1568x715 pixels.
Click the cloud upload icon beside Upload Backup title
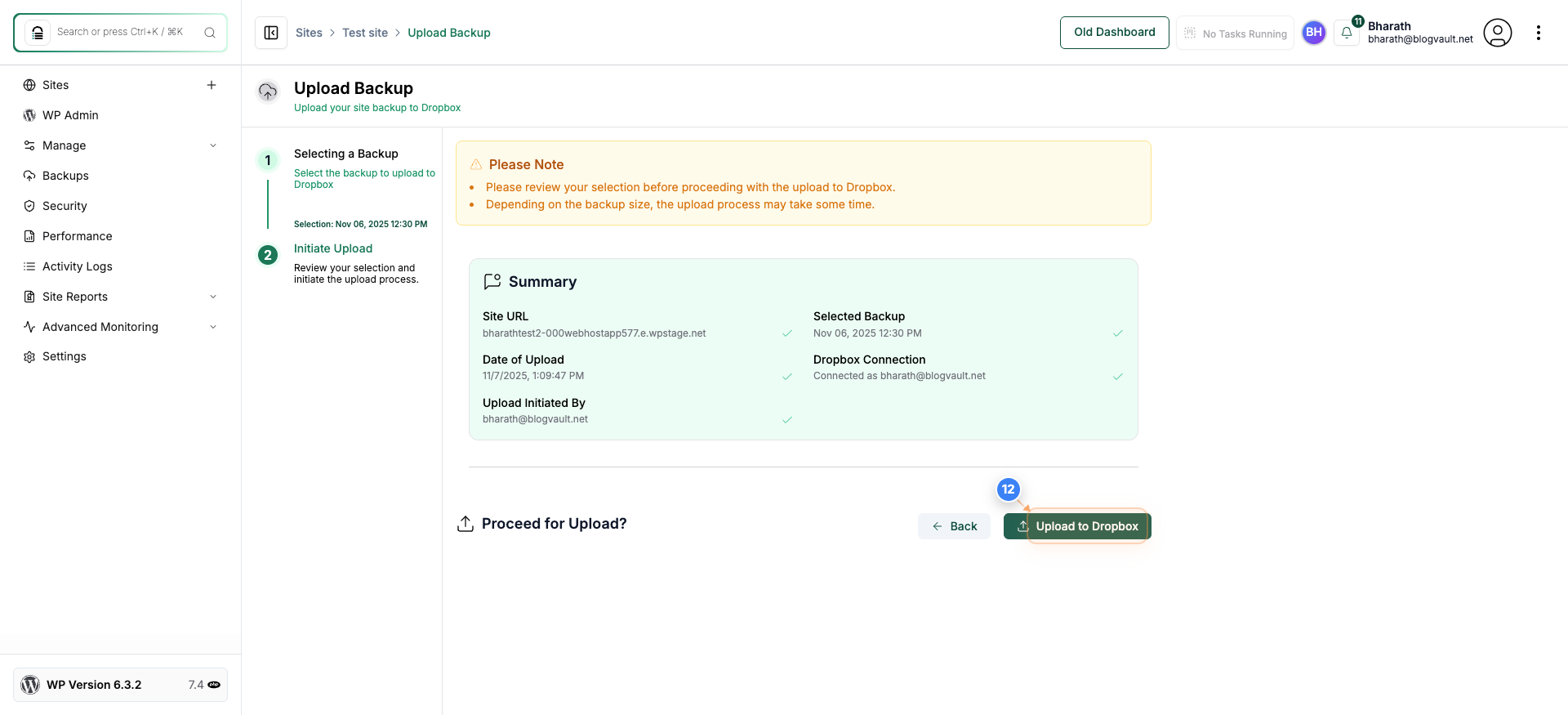coord(268,92)
